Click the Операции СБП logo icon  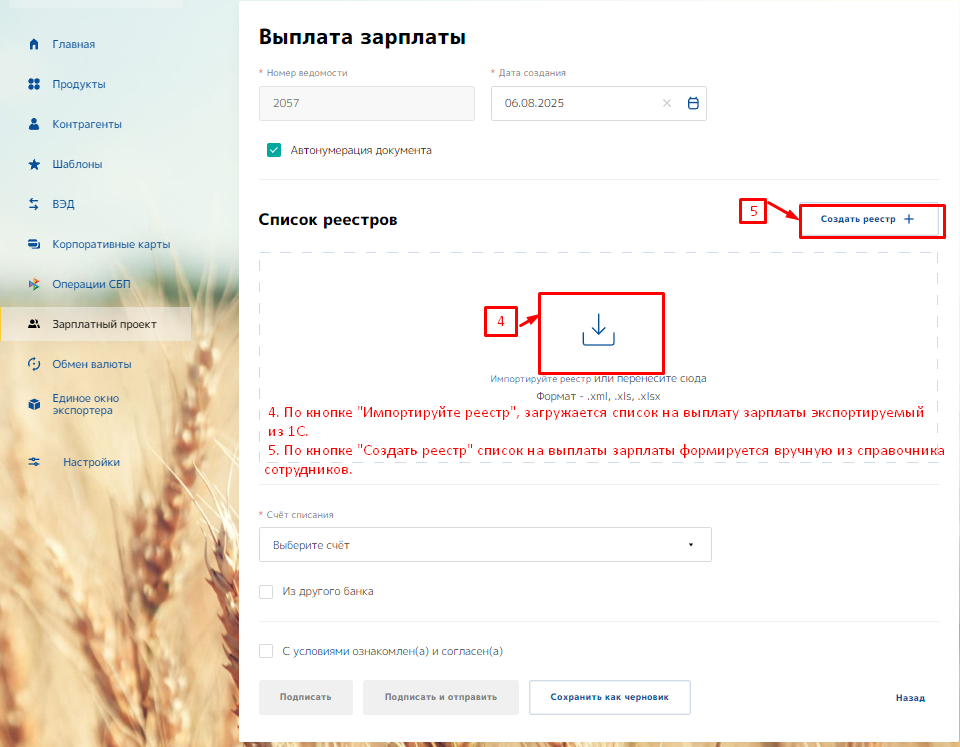click(x=34, y=284)
